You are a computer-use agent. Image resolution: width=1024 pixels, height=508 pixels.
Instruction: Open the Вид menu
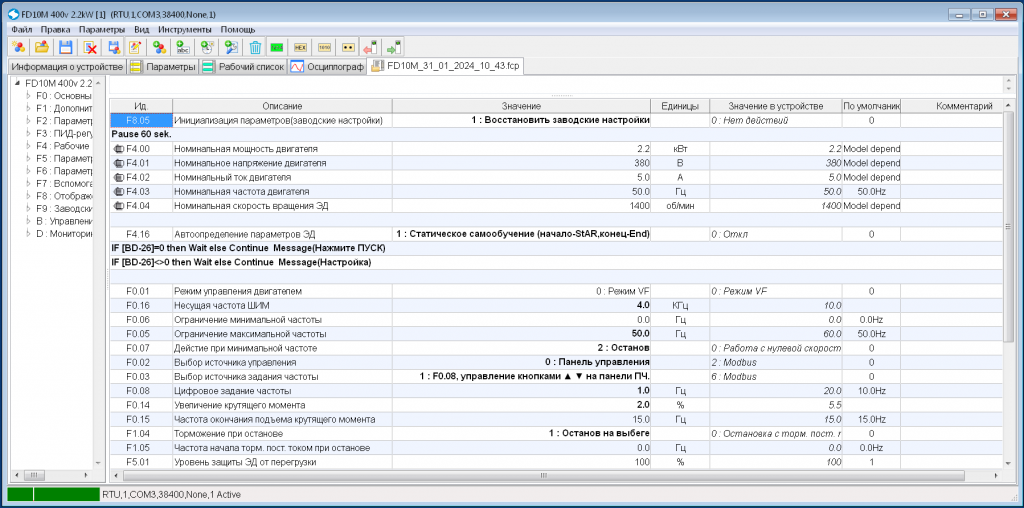(x=142, y=29)
